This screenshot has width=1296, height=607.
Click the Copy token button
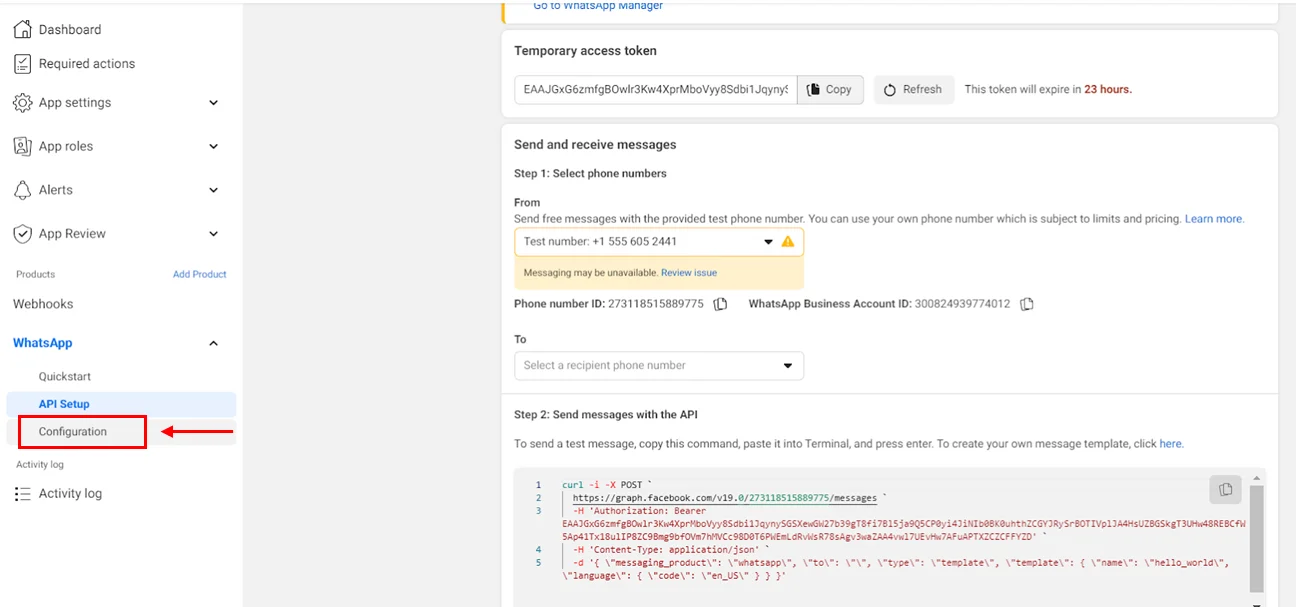[830, 89]
